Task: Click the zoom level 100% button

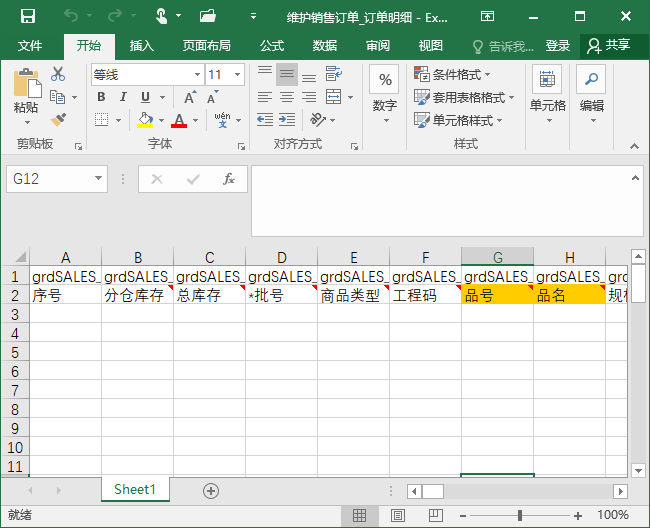Action: (613, 515)
